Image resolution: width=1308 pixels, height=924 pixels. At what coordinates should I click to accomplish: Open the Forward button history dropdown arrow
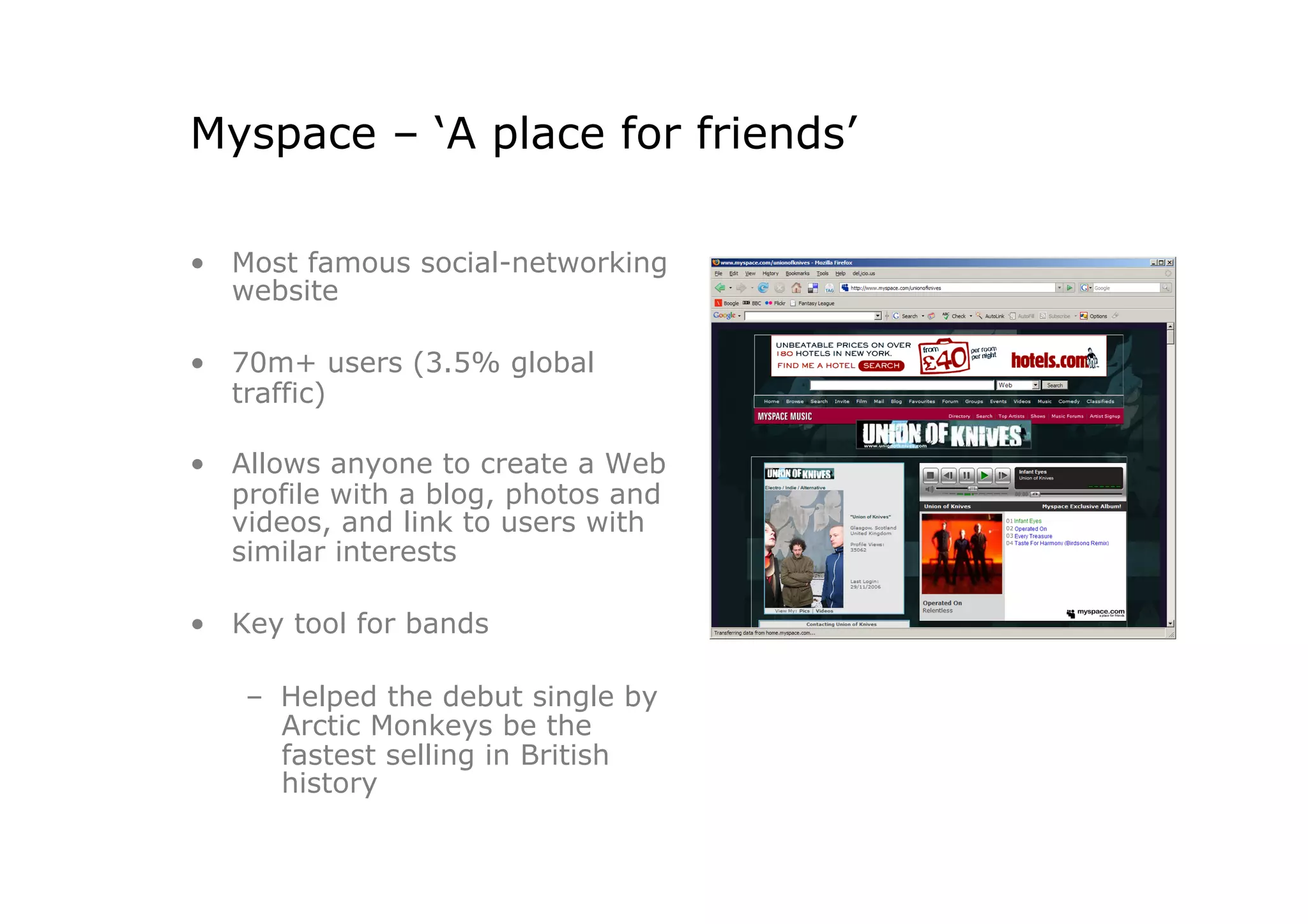click(x=751, y=288)
